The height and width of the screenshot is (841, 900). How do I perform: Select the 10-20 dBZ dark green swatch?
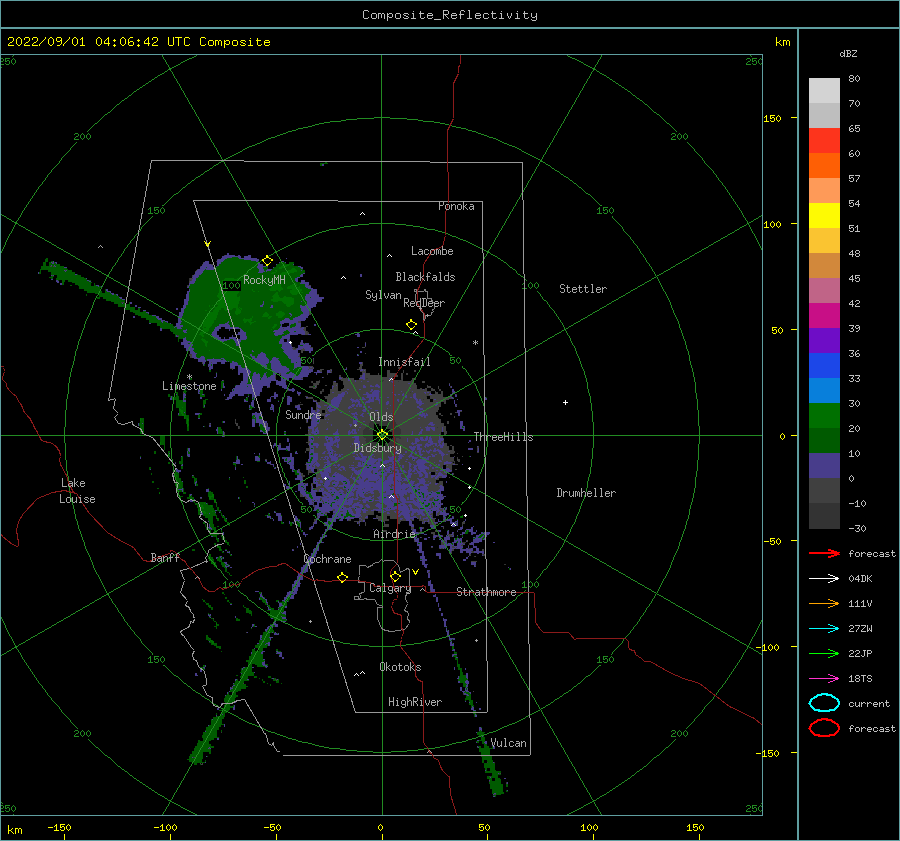[824, 441]
